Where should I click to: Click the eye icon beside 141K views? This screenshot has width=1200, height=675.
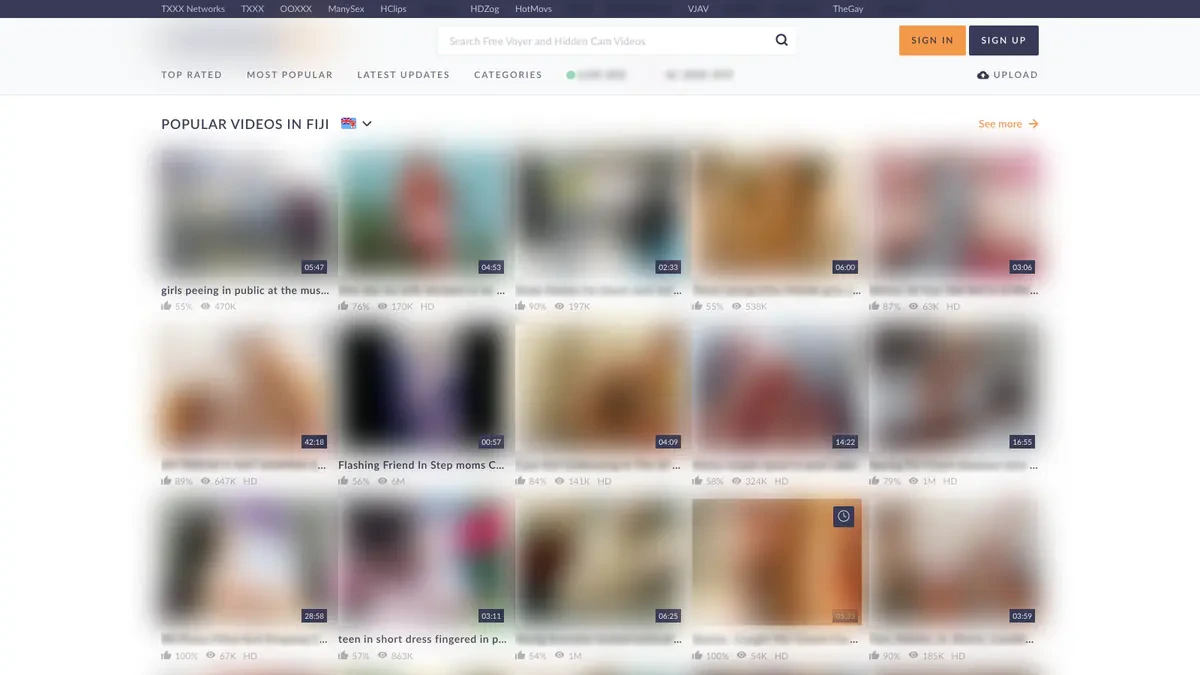(x=560, y=481)
